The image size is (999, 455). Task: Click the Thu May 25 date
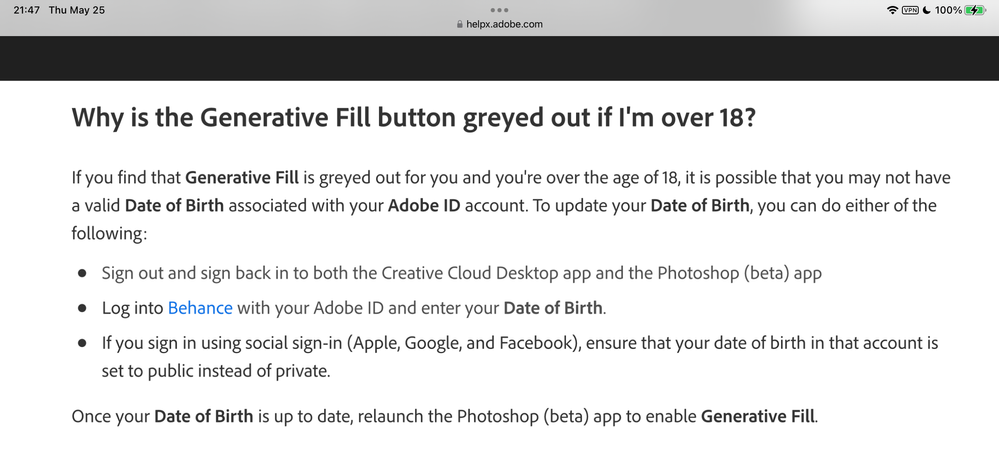[77, 10]
